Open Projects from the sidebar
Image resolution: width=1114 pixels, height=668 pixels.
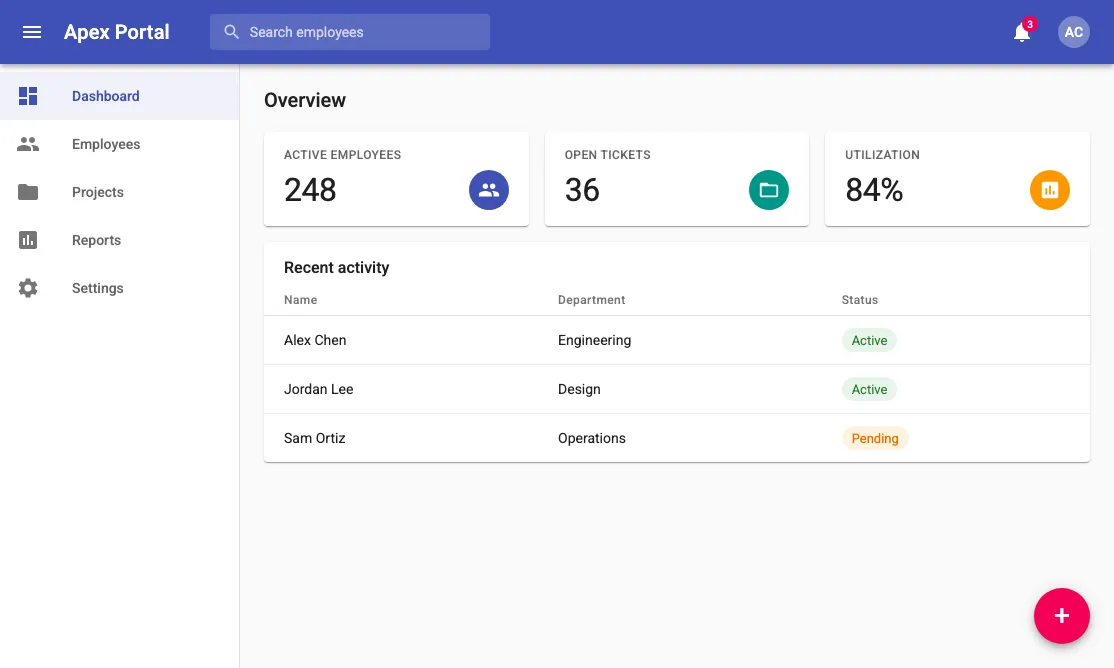point(119,192)
